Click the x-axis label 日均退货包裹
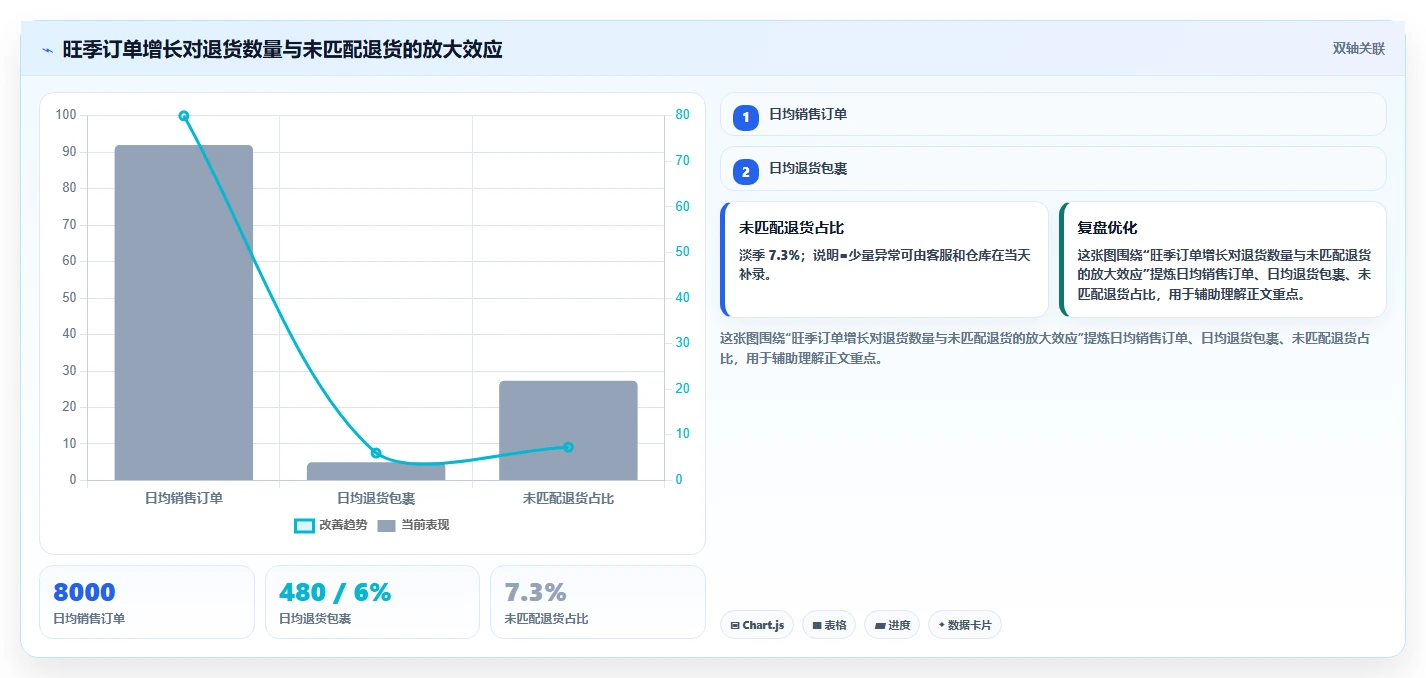Image resolution: width=1426 pixels, height=678 pixels. (x=376, y=498)
